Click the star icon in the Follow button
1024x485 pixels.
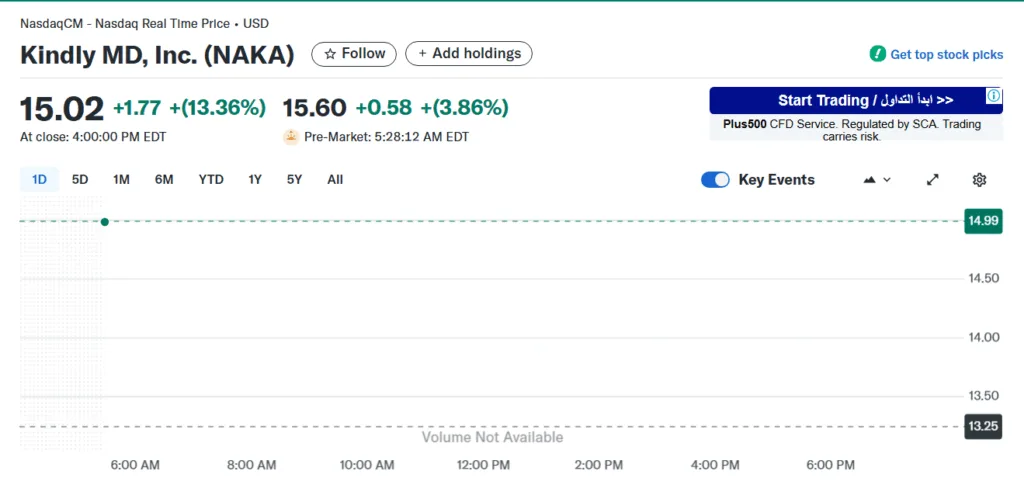329,54
